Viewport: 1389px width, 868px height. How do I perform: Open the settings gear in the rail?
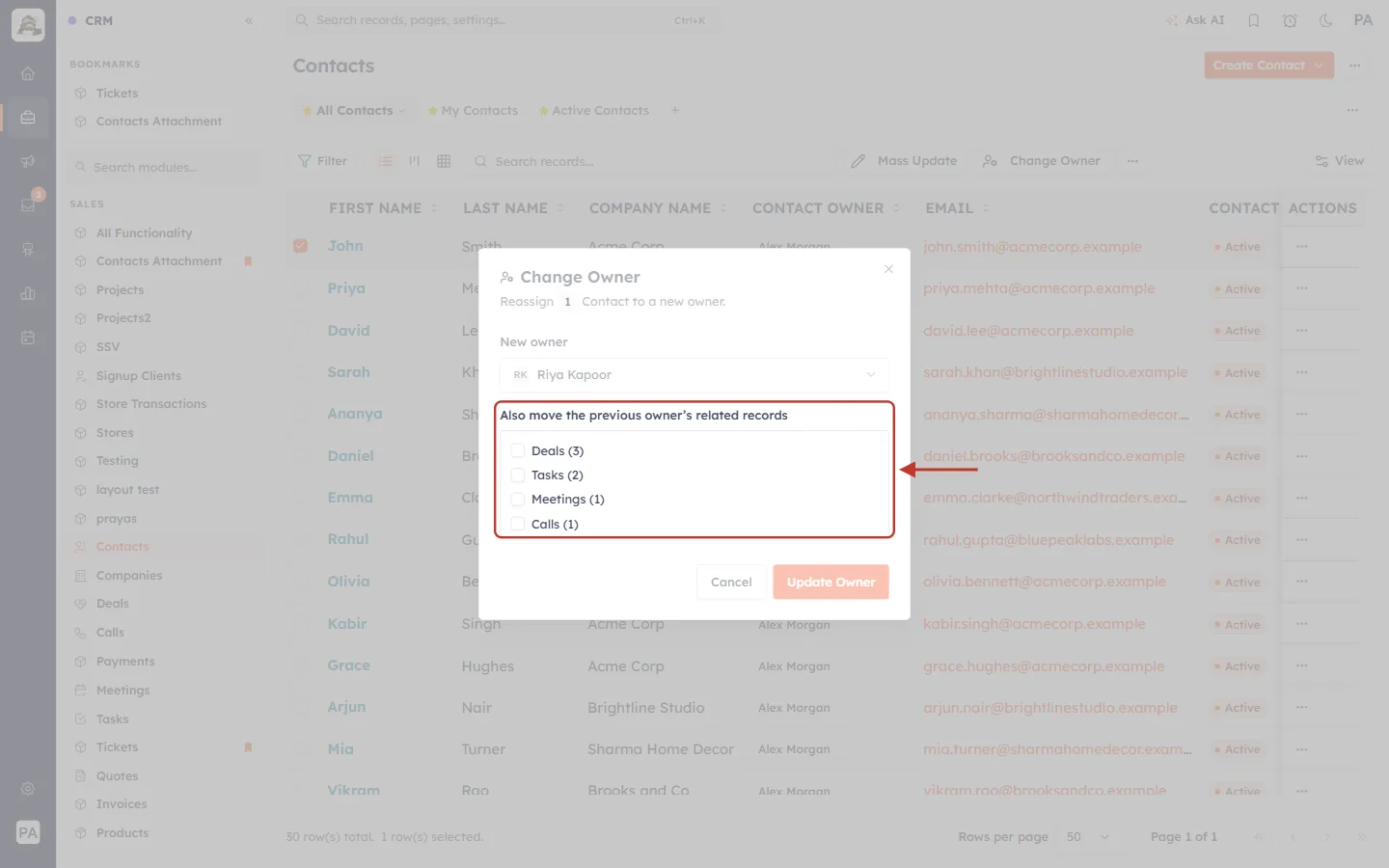point(28,789)
